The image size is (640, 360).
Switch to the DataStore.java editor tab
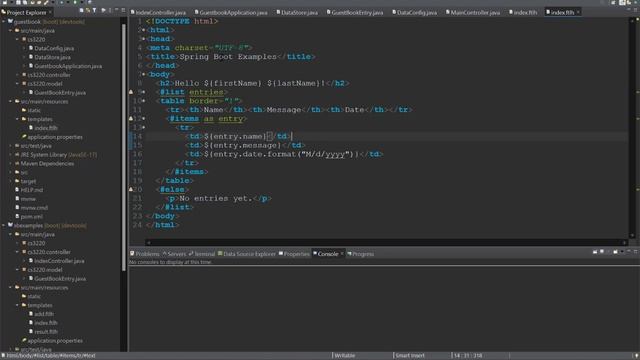pos(298,13)
